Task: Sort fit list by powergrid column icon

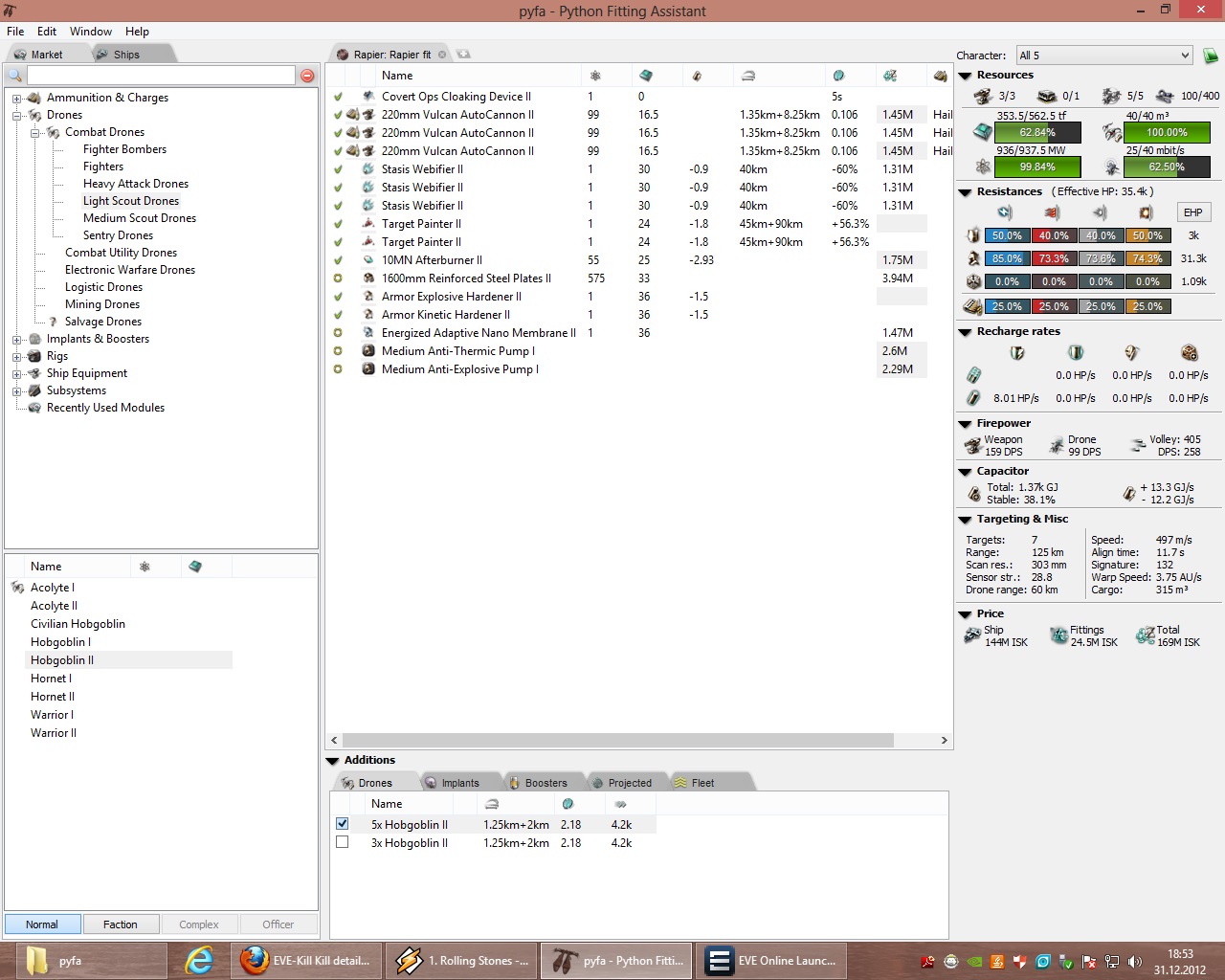Action: [x=595, y=76]
